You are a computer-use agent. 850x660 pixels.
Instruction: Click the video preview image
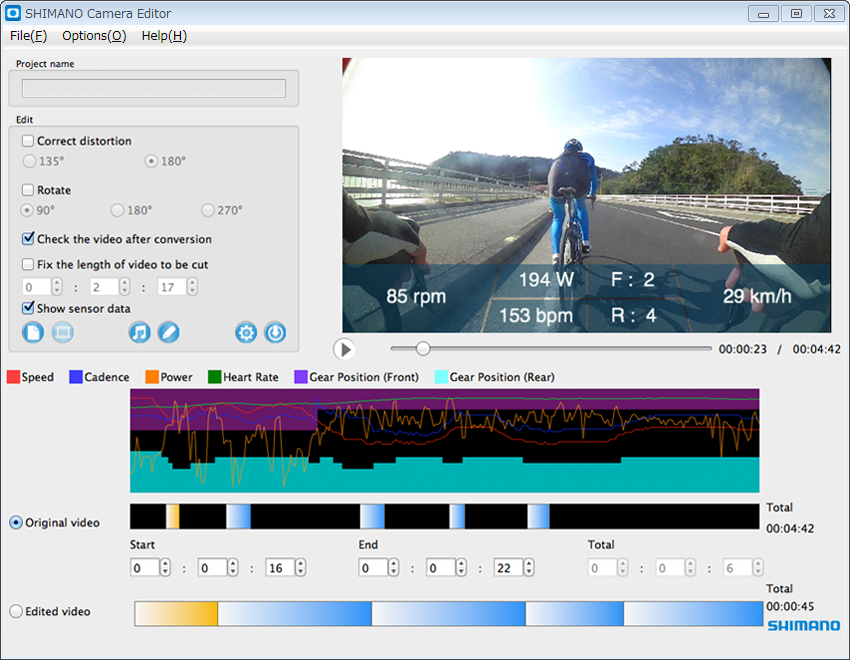tap(586, 195)
